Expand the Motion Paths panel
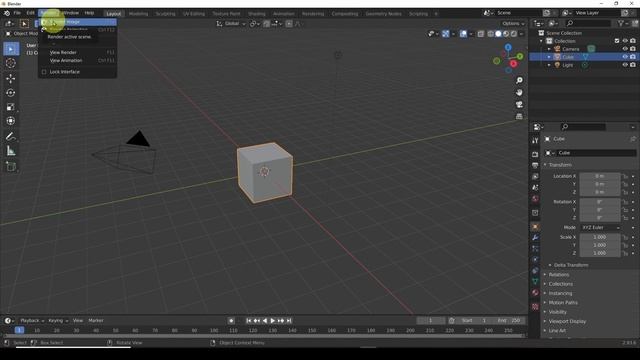 tap(562, 303)
